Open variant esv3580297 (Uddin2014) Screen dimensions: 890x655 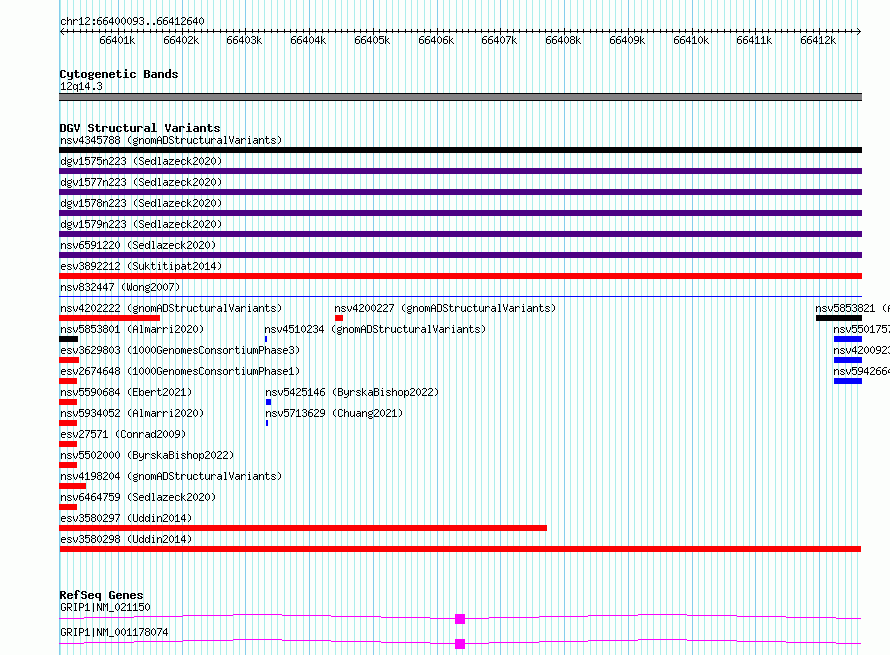tap(126, 518)
